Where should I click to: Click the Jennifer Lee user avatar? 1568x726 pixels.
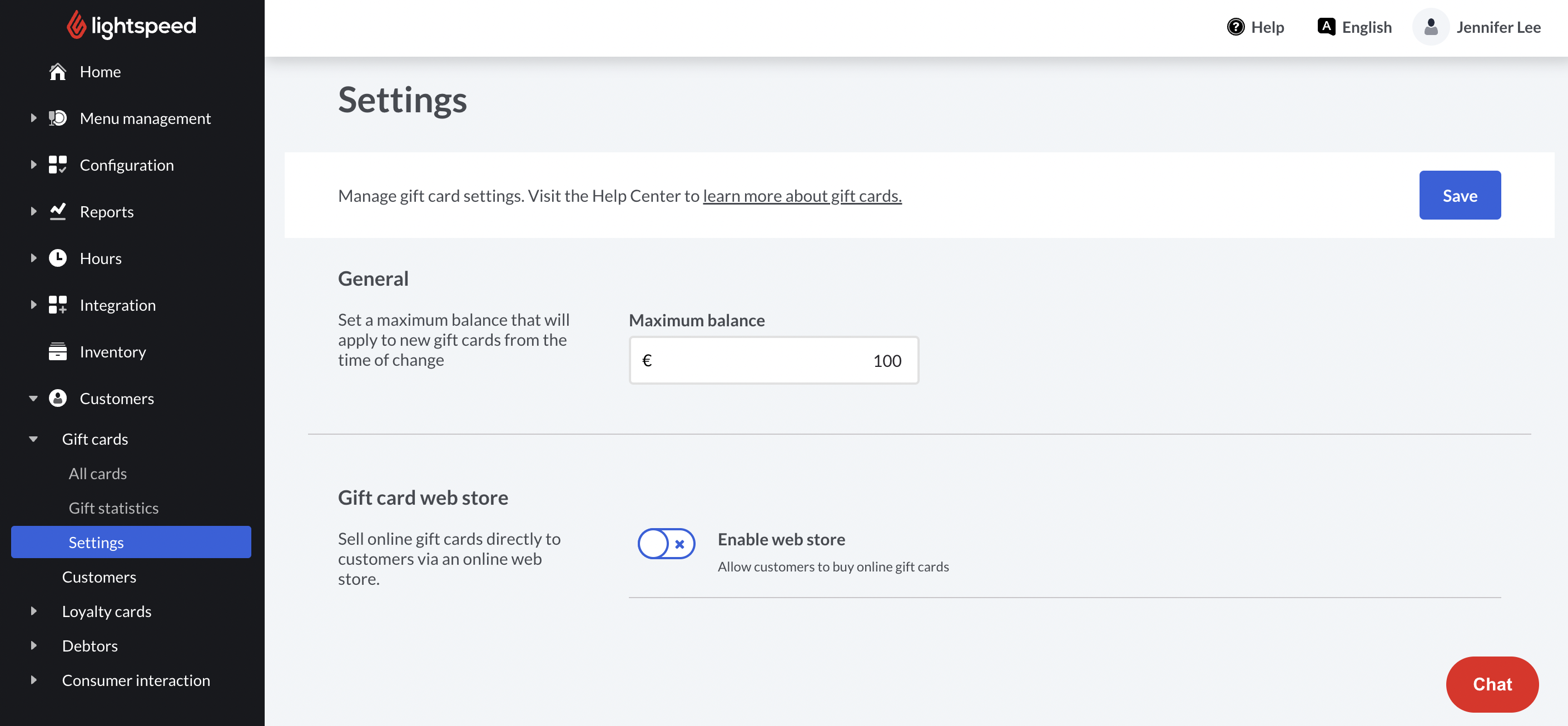click(x=1431, y=27)
